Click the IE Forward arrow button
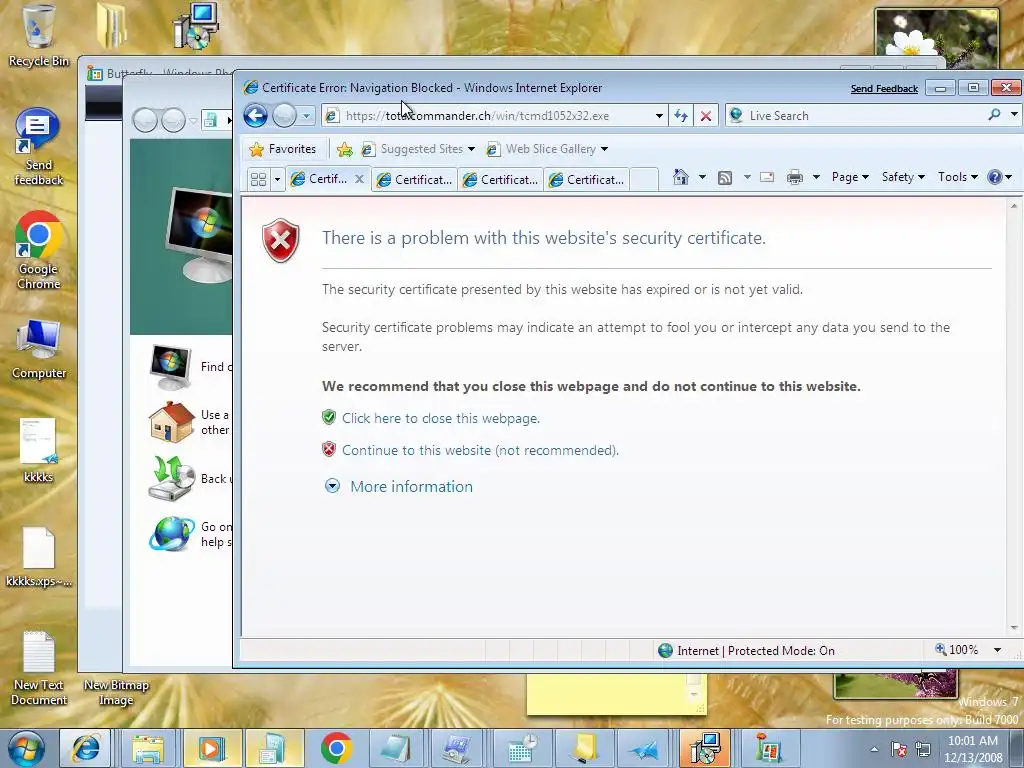The width and height of the screenshot is (1024, 768). coord(284,116)
